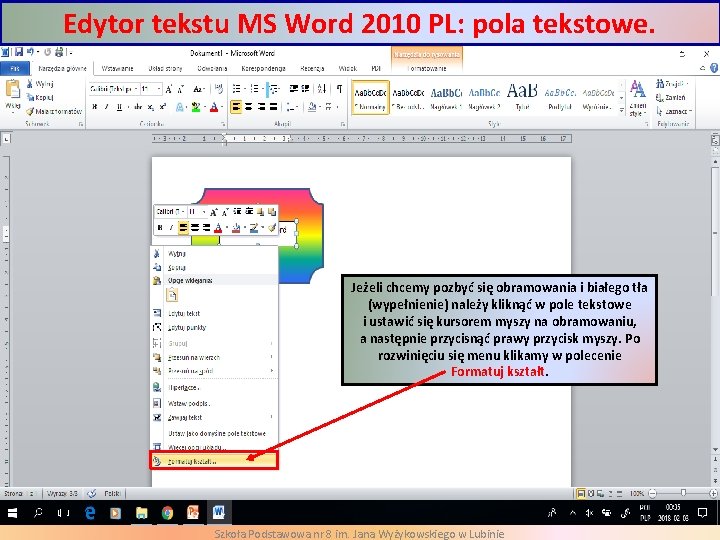Expand the styles gallery more arrow
The height and width of the screenshot is (540, 720).
coord(621,110)
